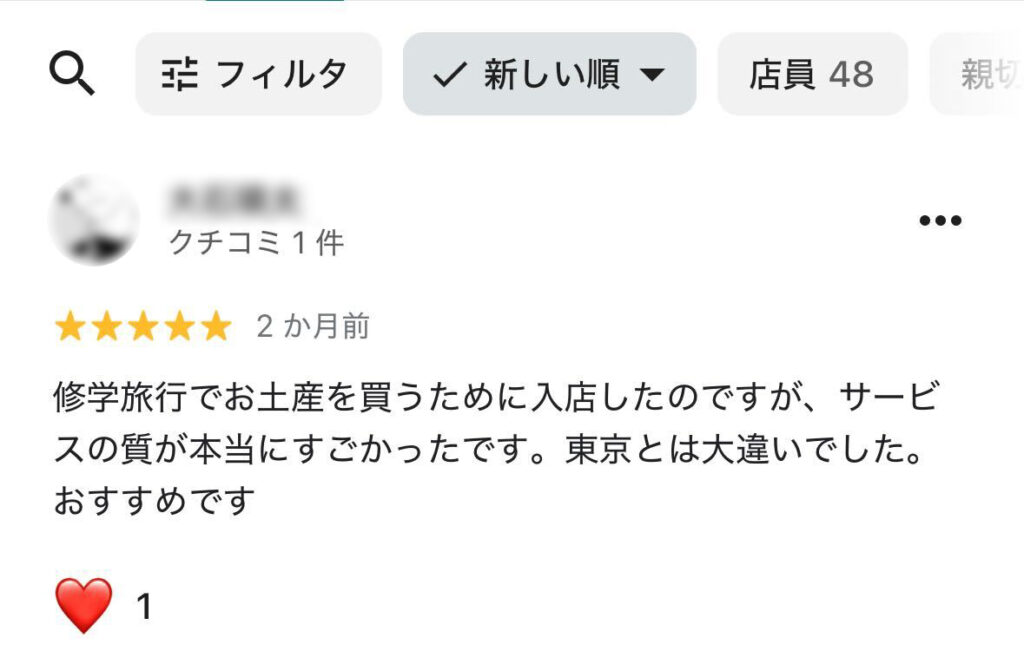Viewport: 1024px width, 671px height.
Task: Open the three-dot review options menu
Action: (x=939, y=221)
